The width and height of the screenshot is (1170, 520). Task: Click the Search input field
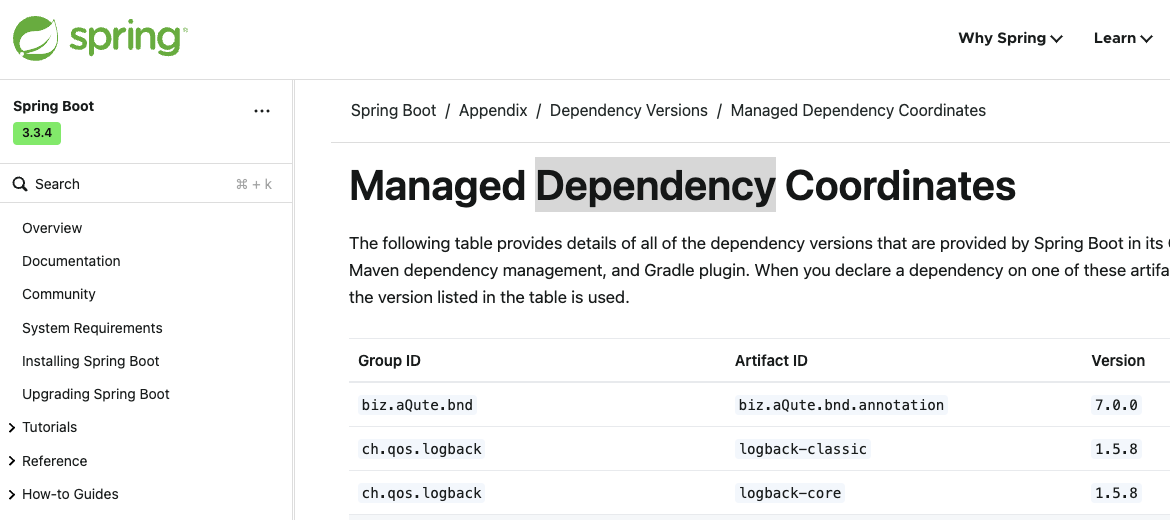(146, 184)
